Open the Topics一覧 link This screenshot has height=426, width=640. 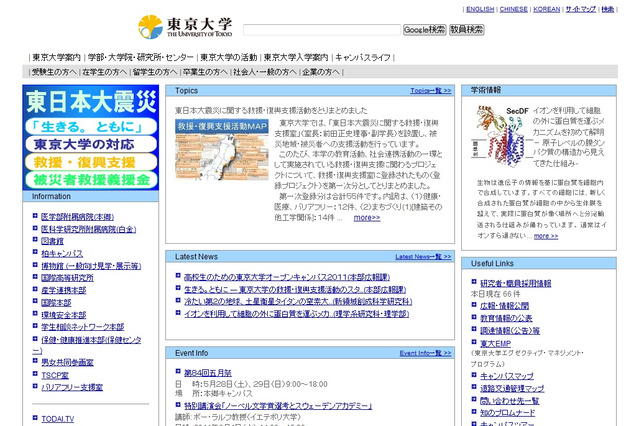click(431, 91)
